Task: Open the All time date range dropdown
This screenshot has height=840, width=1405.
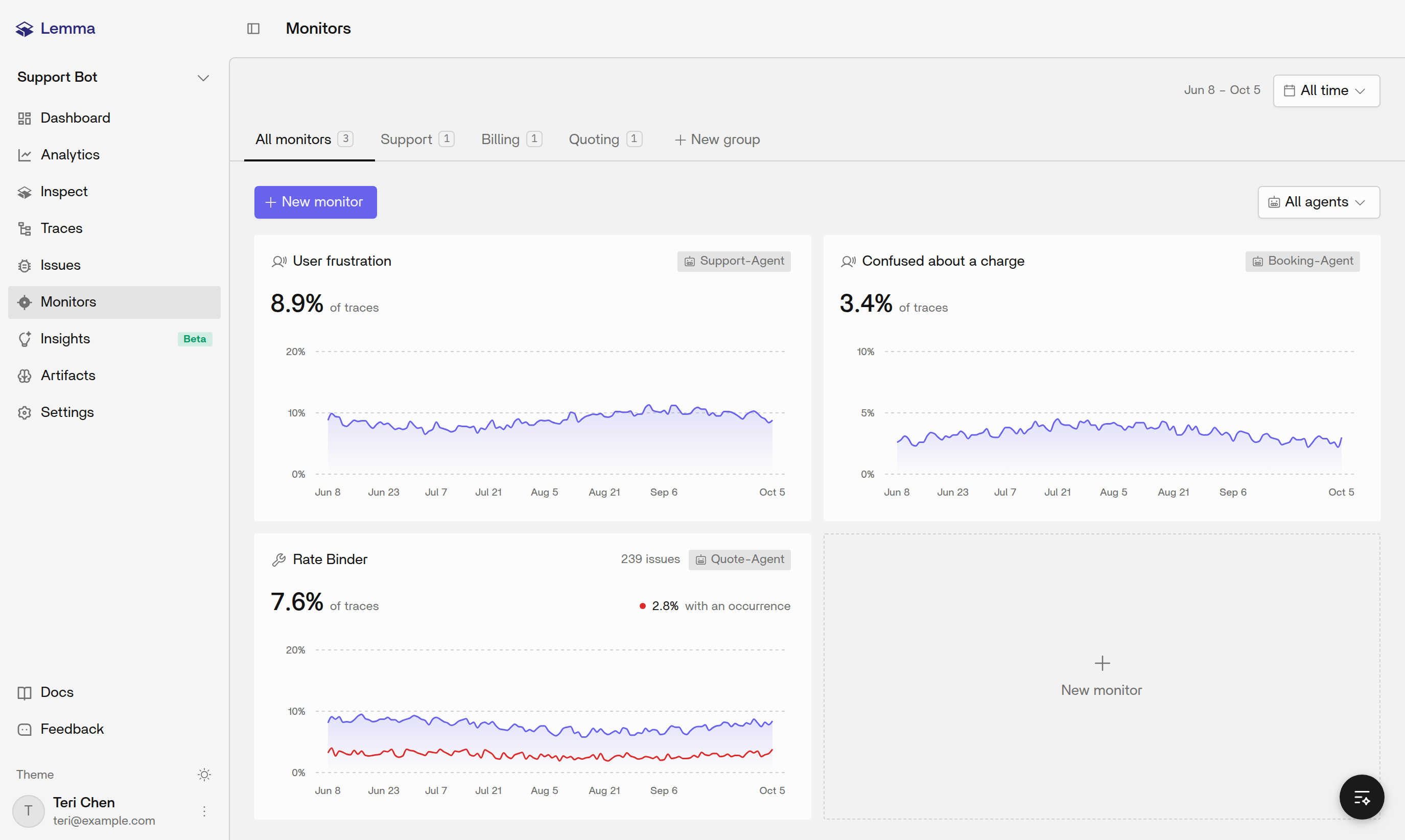Action: (x=1326, y=90)
